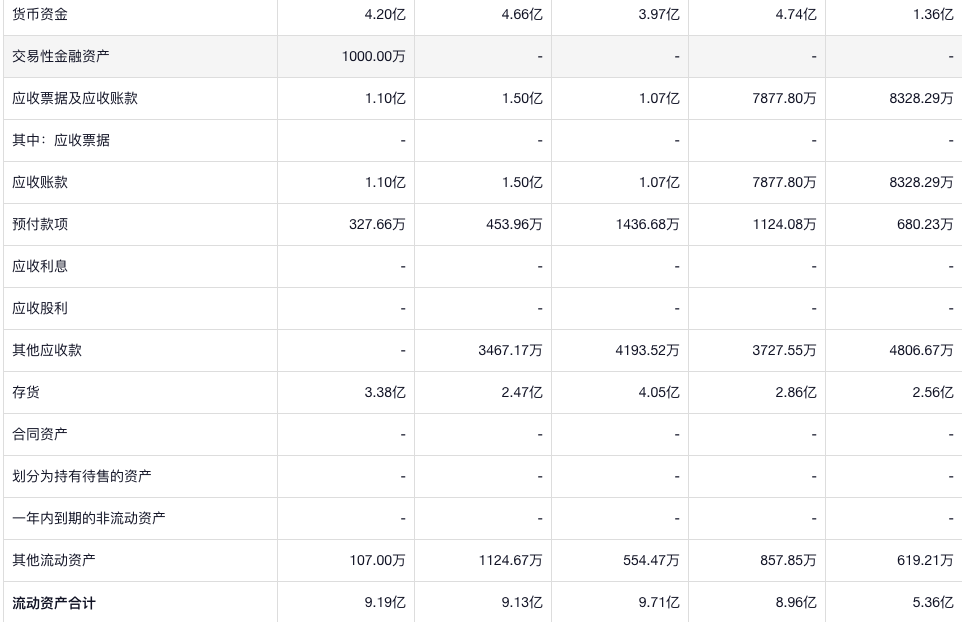Select the 应收票据及应收账款 row label
This screenshot has width=962, height=622.
[x=75, y=98]
